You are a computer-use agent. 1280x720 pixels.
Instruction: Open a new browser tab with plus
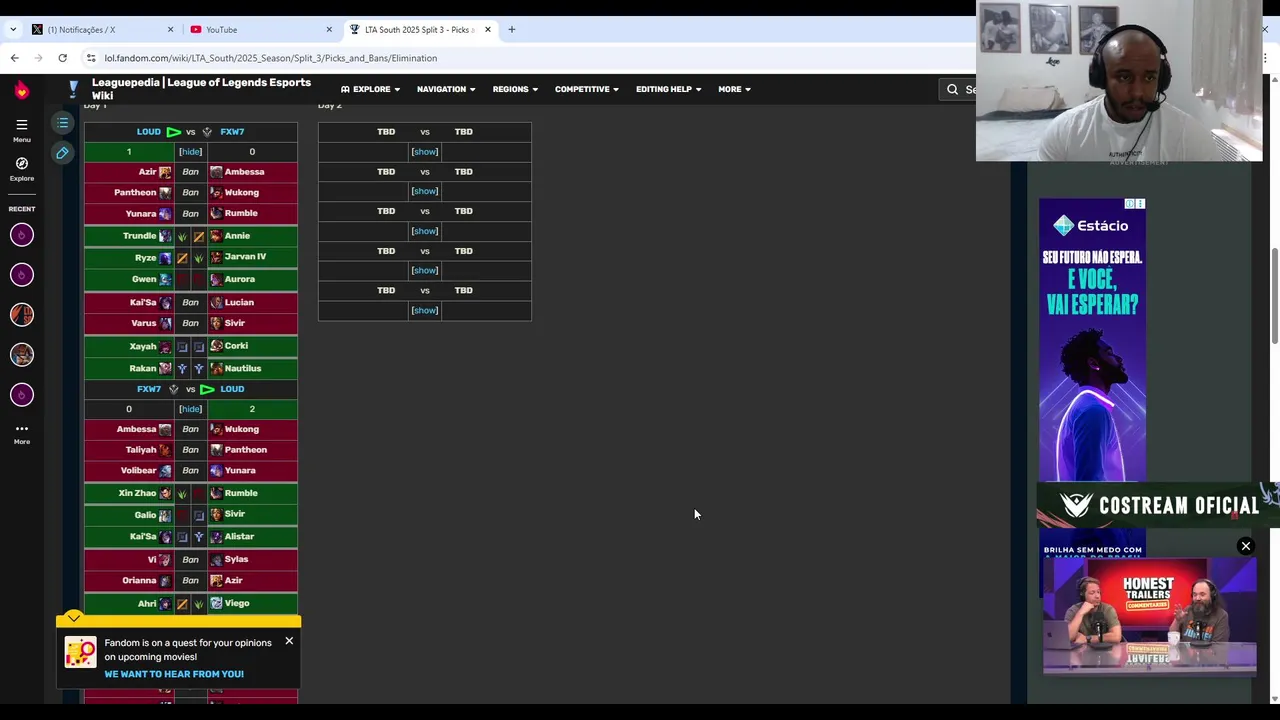tap(511, 29)
